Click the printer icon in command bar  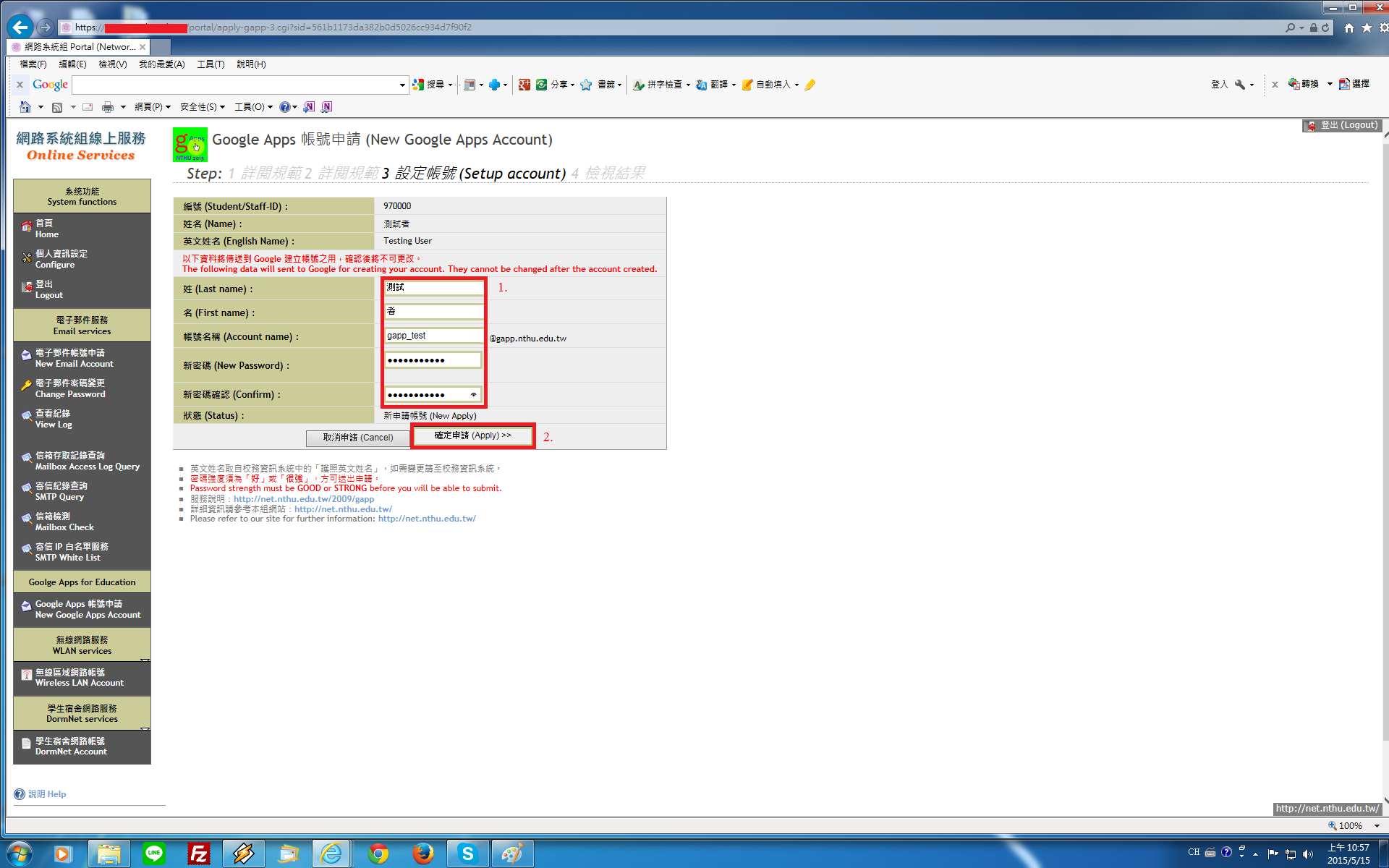pos(108,107)
